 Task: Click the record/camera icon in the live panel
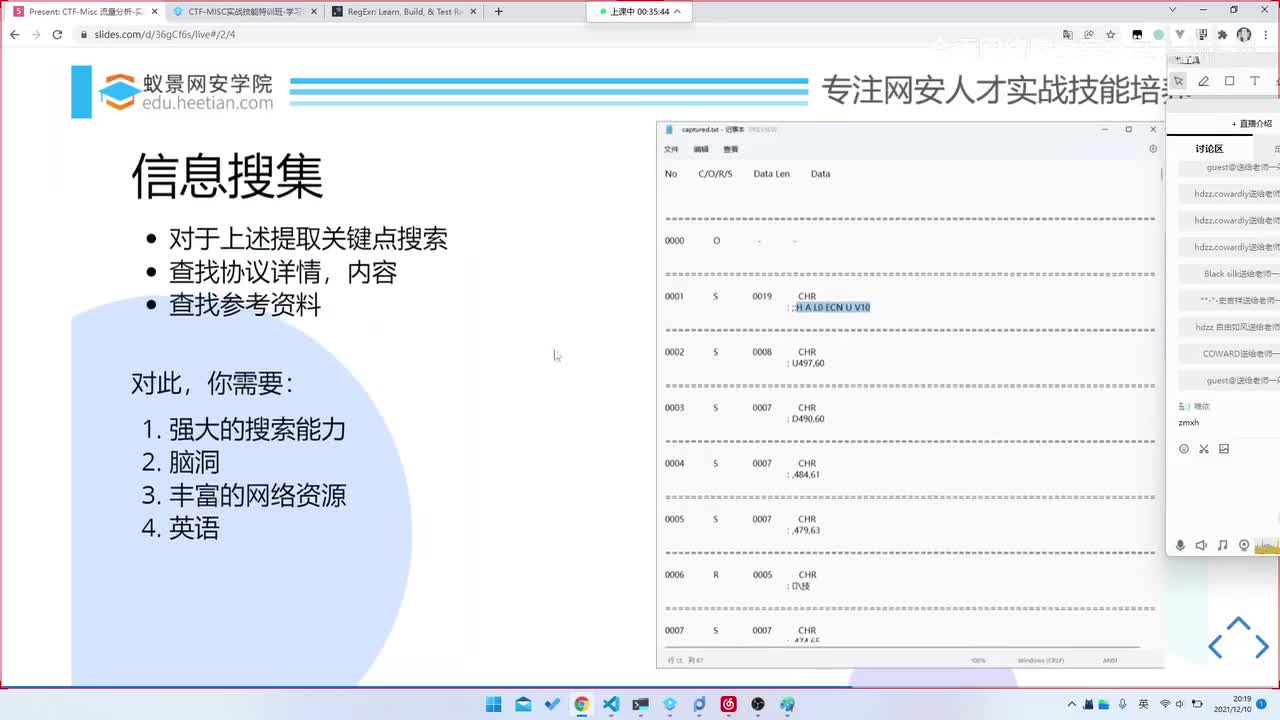1244,545
